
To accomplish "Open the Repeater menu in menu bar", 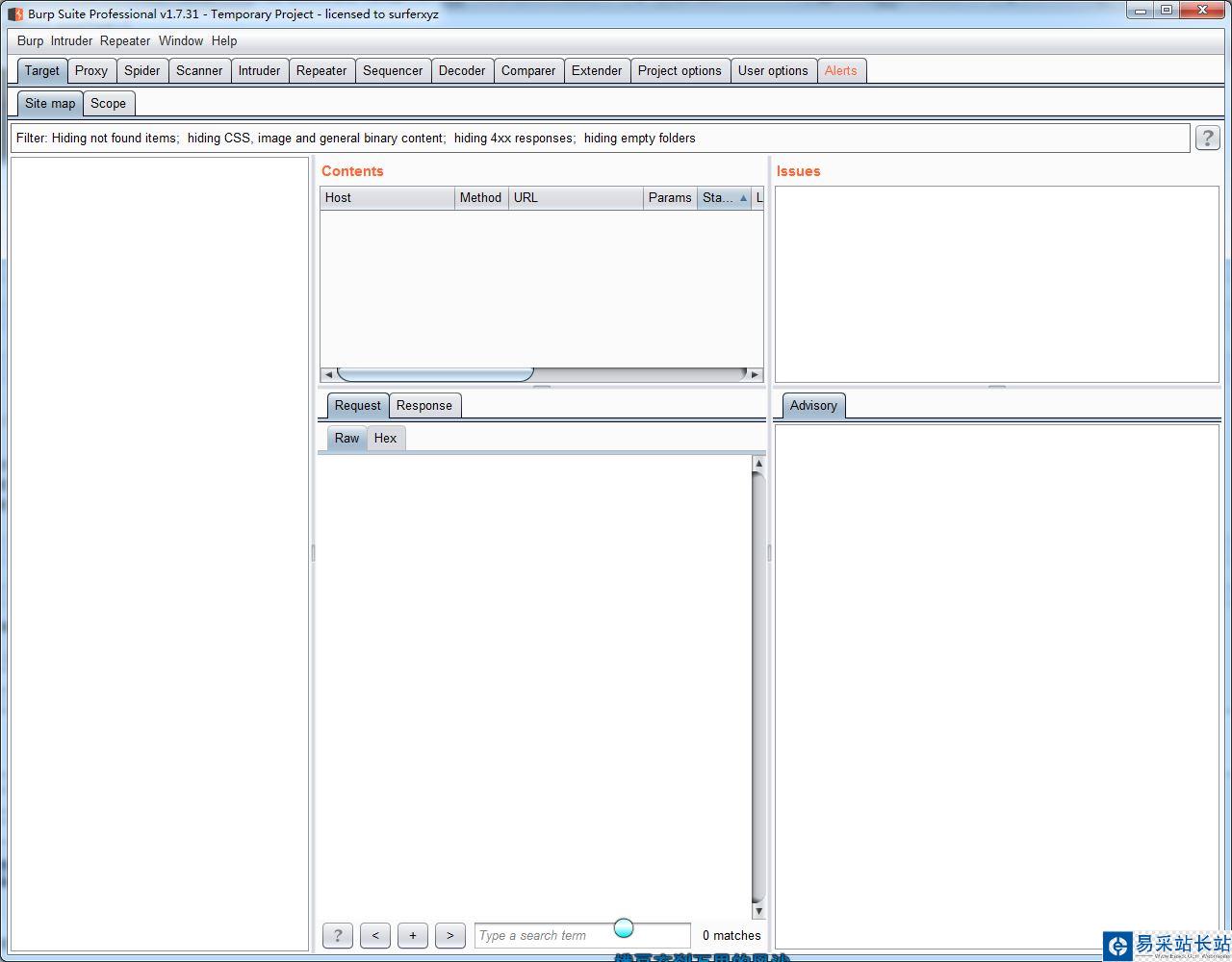I will pos(125,40).
